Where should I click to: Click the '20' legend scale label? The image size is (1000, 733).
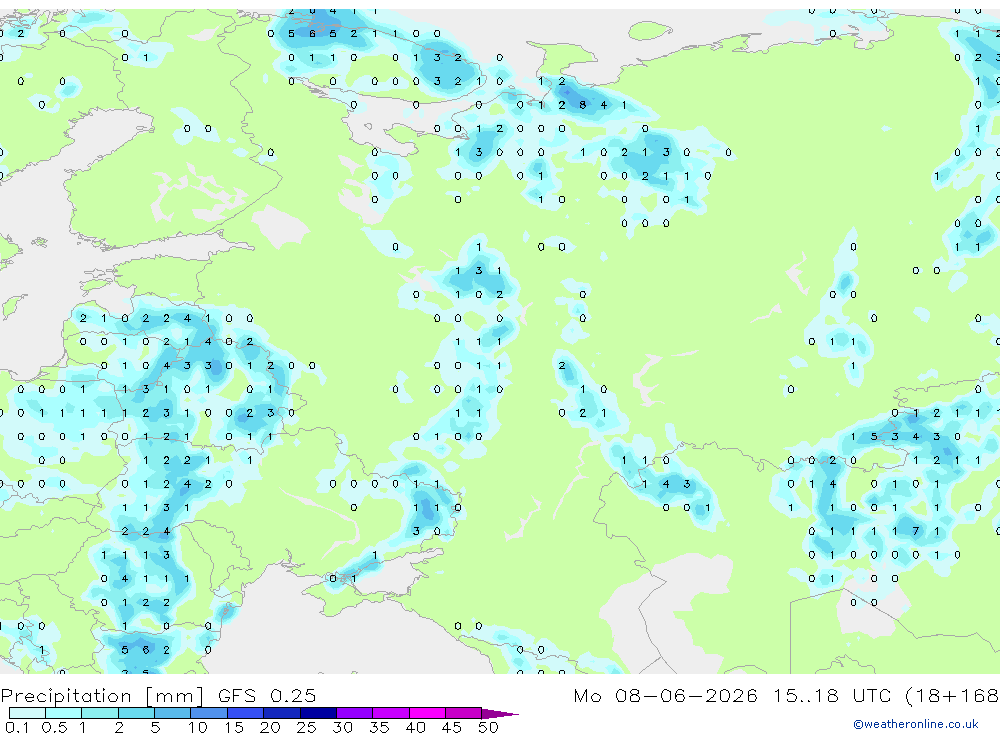[x=270, y=727]
